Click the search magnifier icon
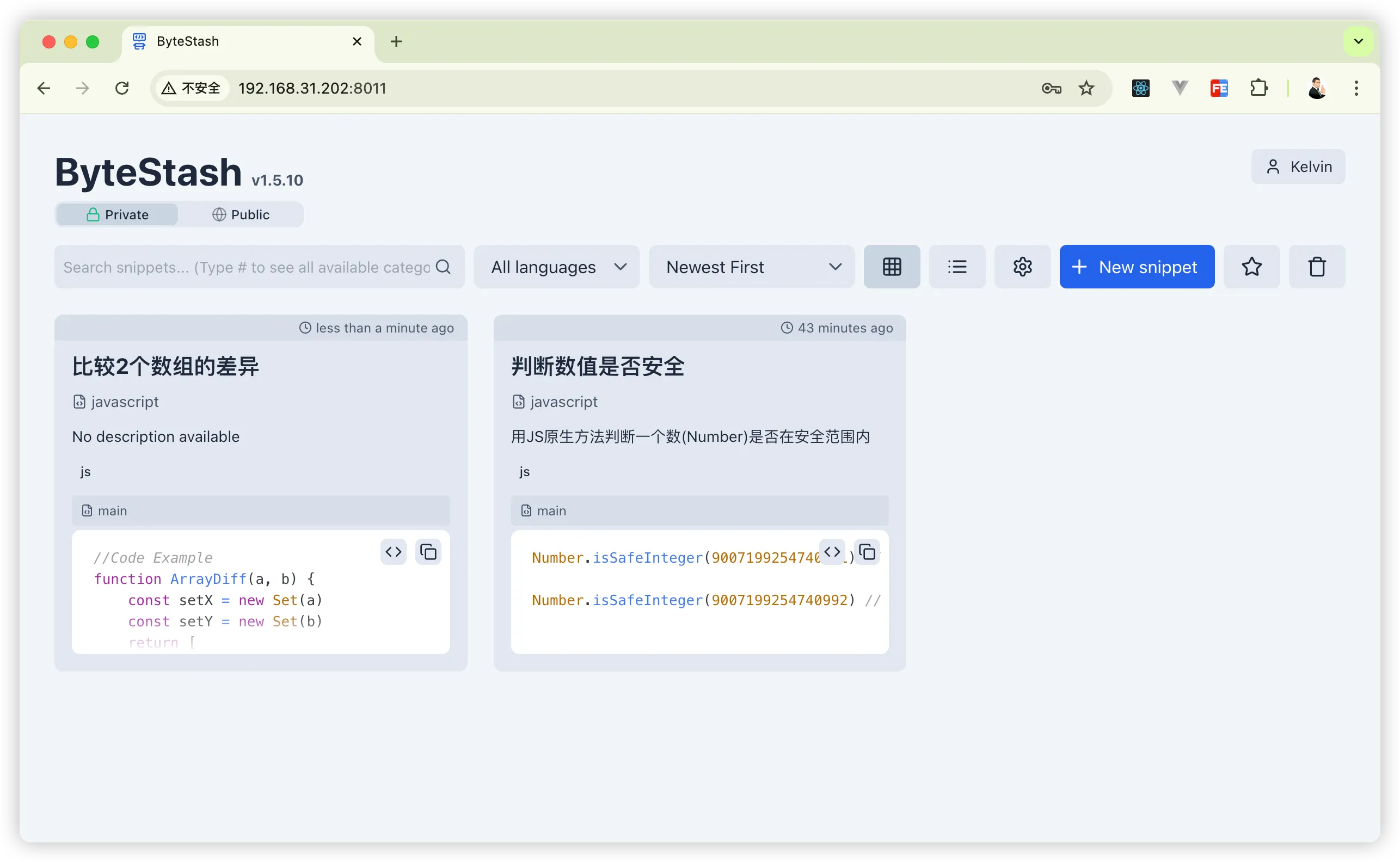 tap(443, 267)
